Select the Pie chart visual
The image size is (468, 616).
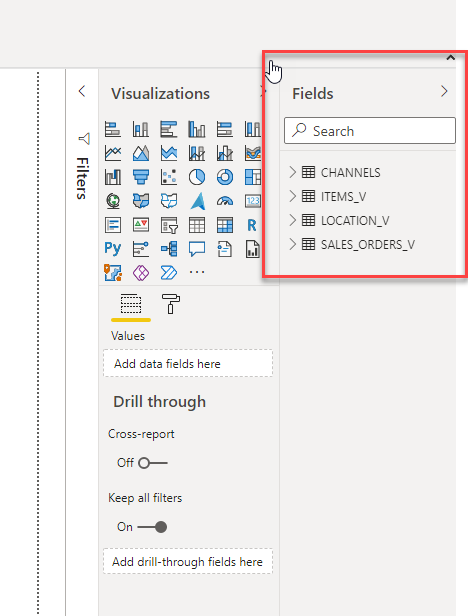click(x=197, y=177)
